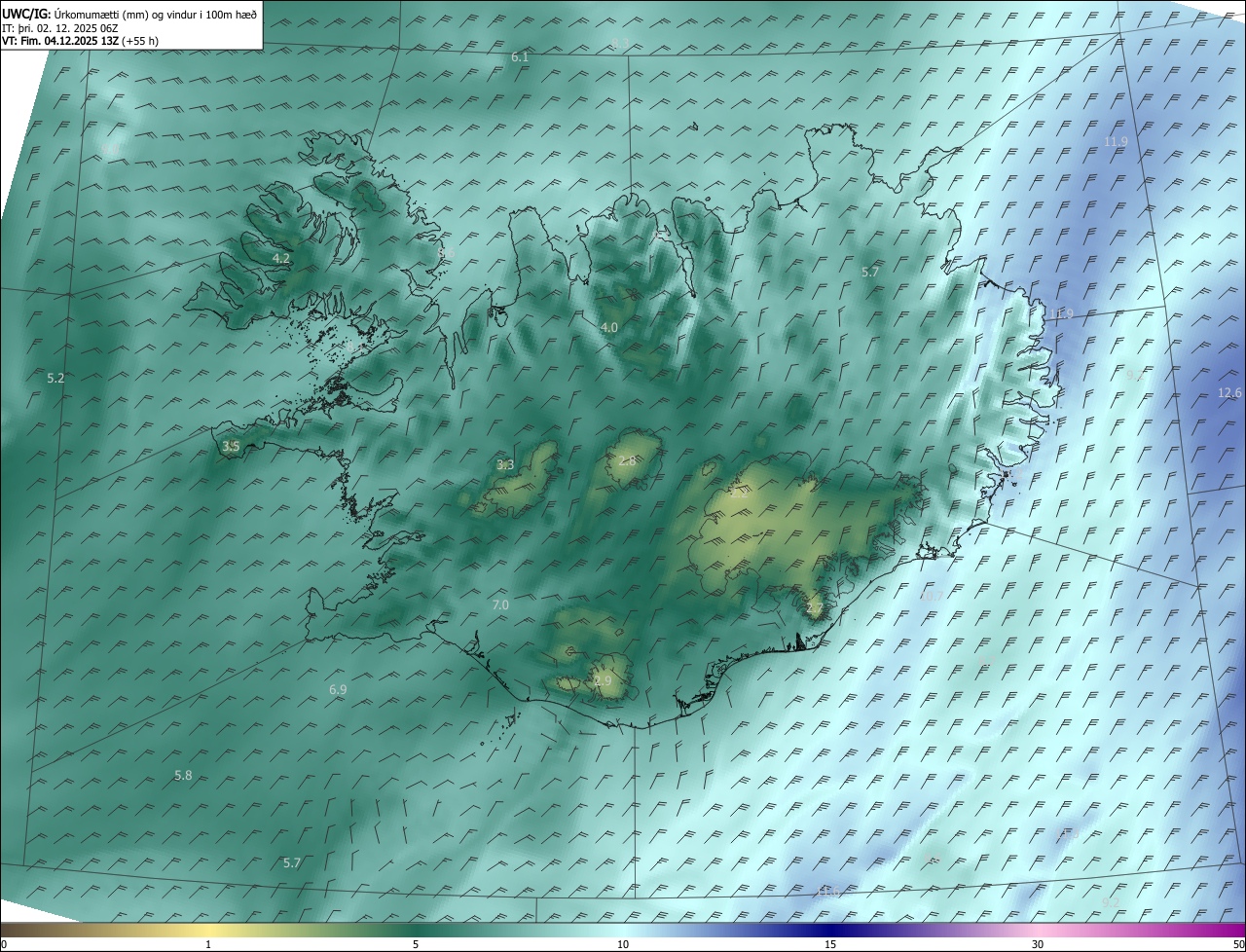Select the 12.6 value at the eastern edge
This screenshot has height=952, width=1246.
point(1229,393)
